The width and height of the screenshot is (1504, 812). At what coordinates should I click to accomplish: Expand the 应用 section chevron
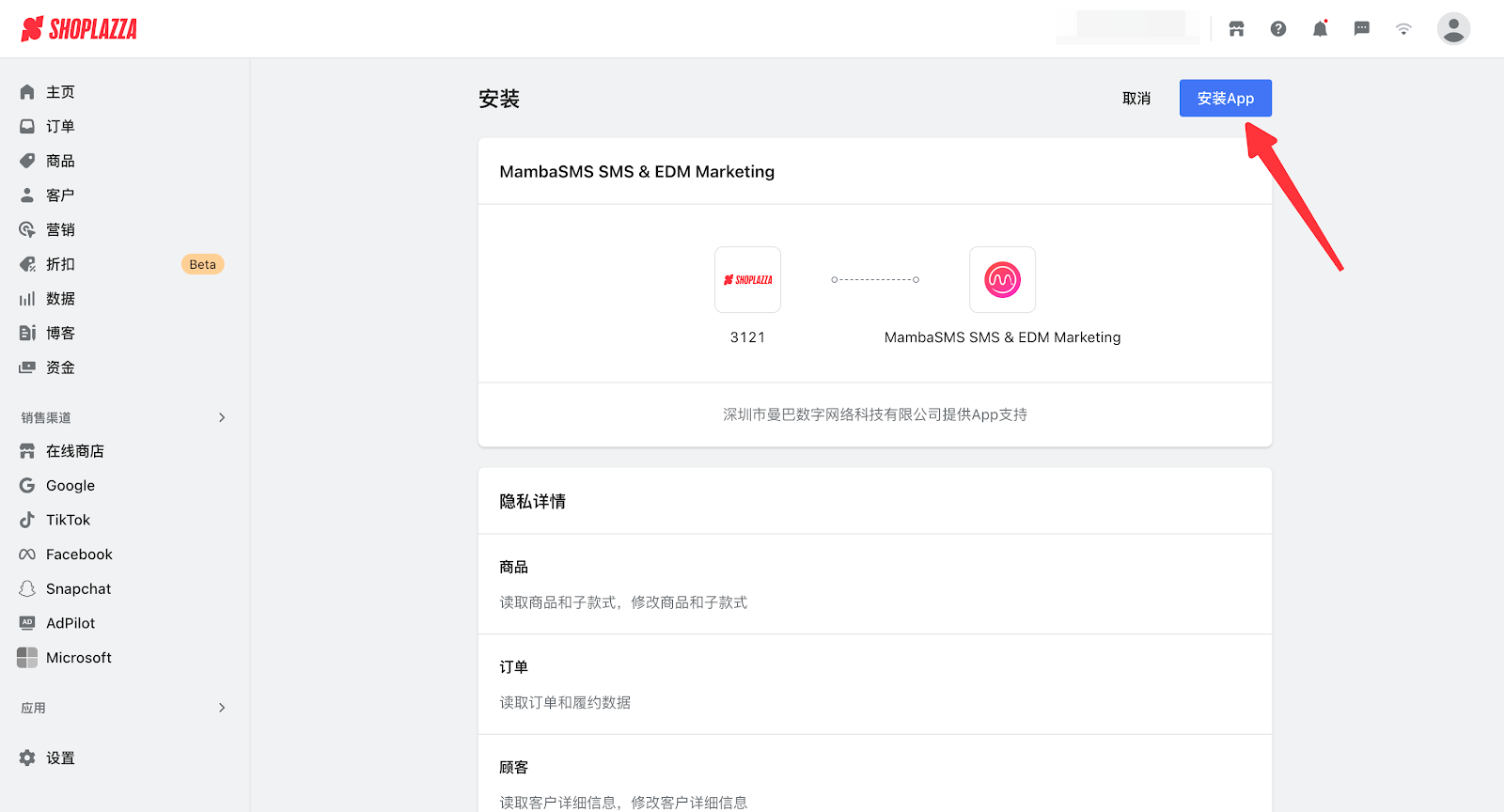tap(222, 708)
